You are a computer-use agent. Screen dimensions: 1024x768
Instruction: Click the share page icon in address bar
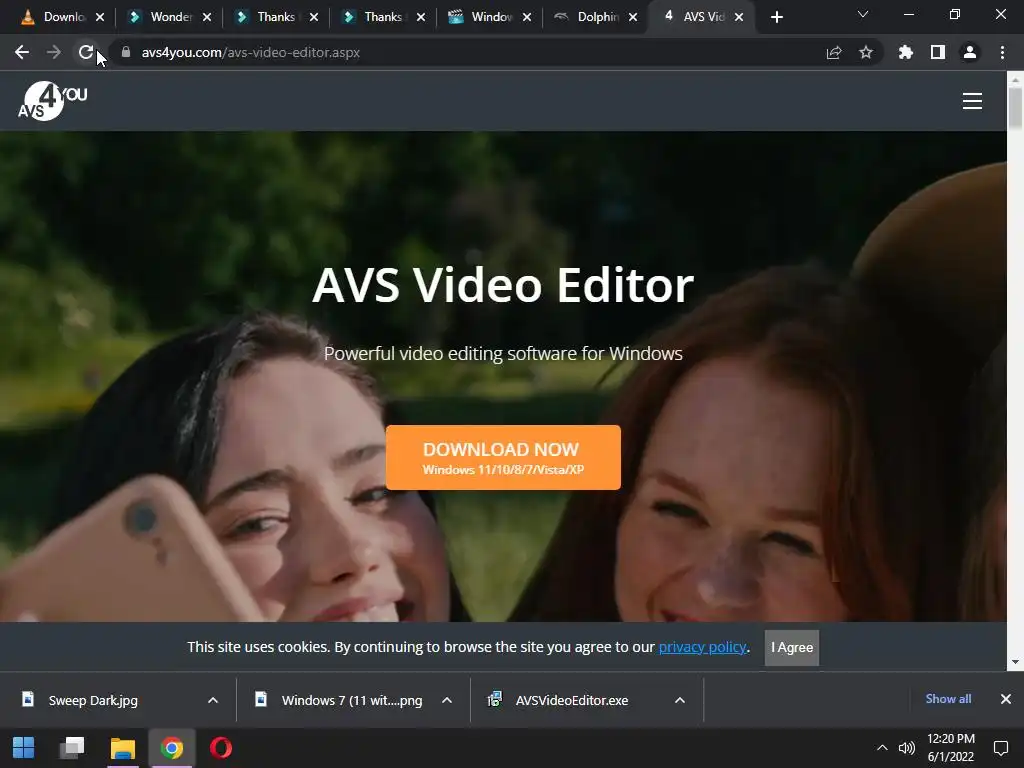(x=834, y=52)
